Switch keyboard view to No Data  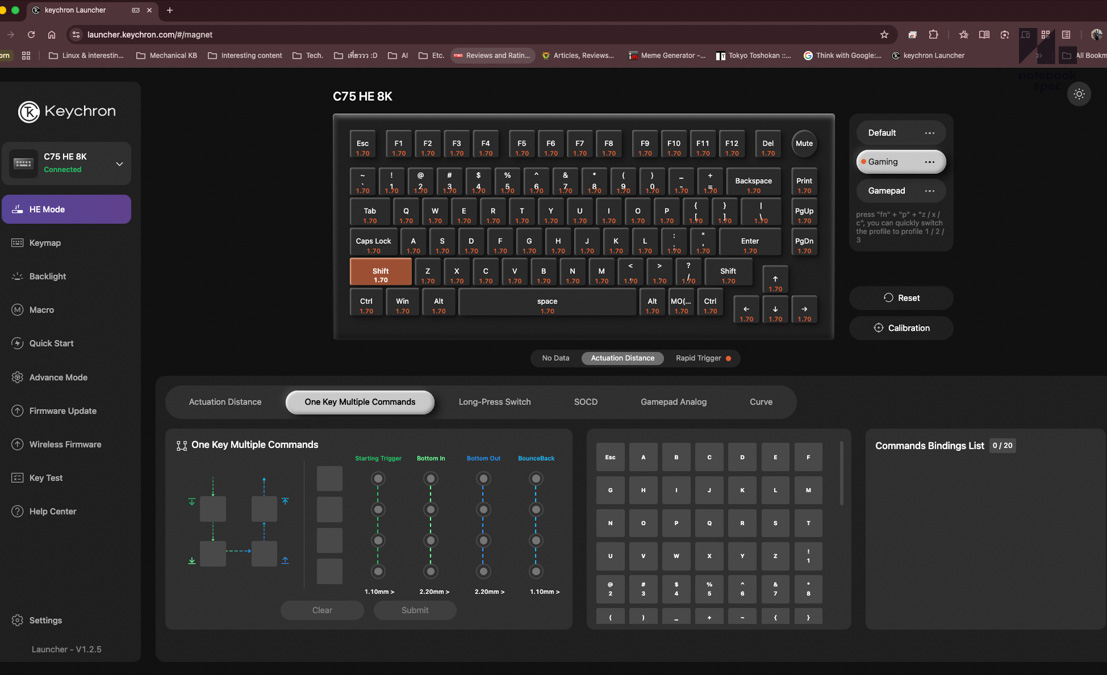point(555,357)
